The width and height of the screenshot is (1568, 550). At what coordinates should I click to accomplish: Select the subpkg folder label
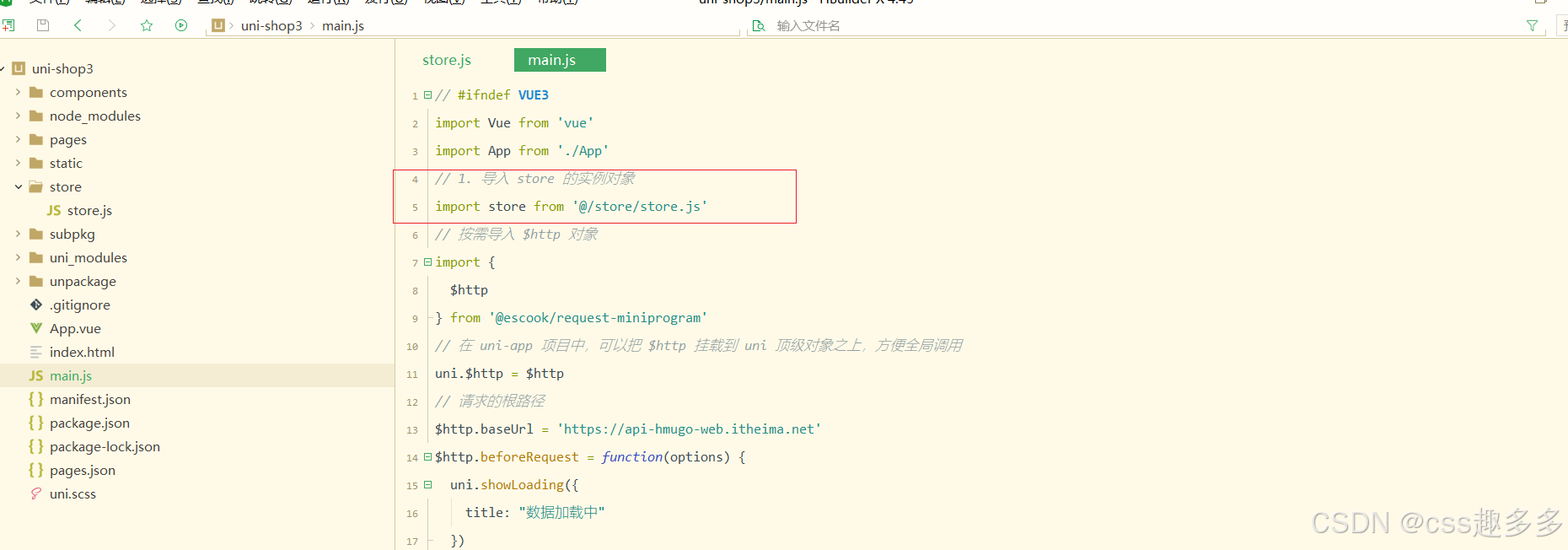[72, 234]
